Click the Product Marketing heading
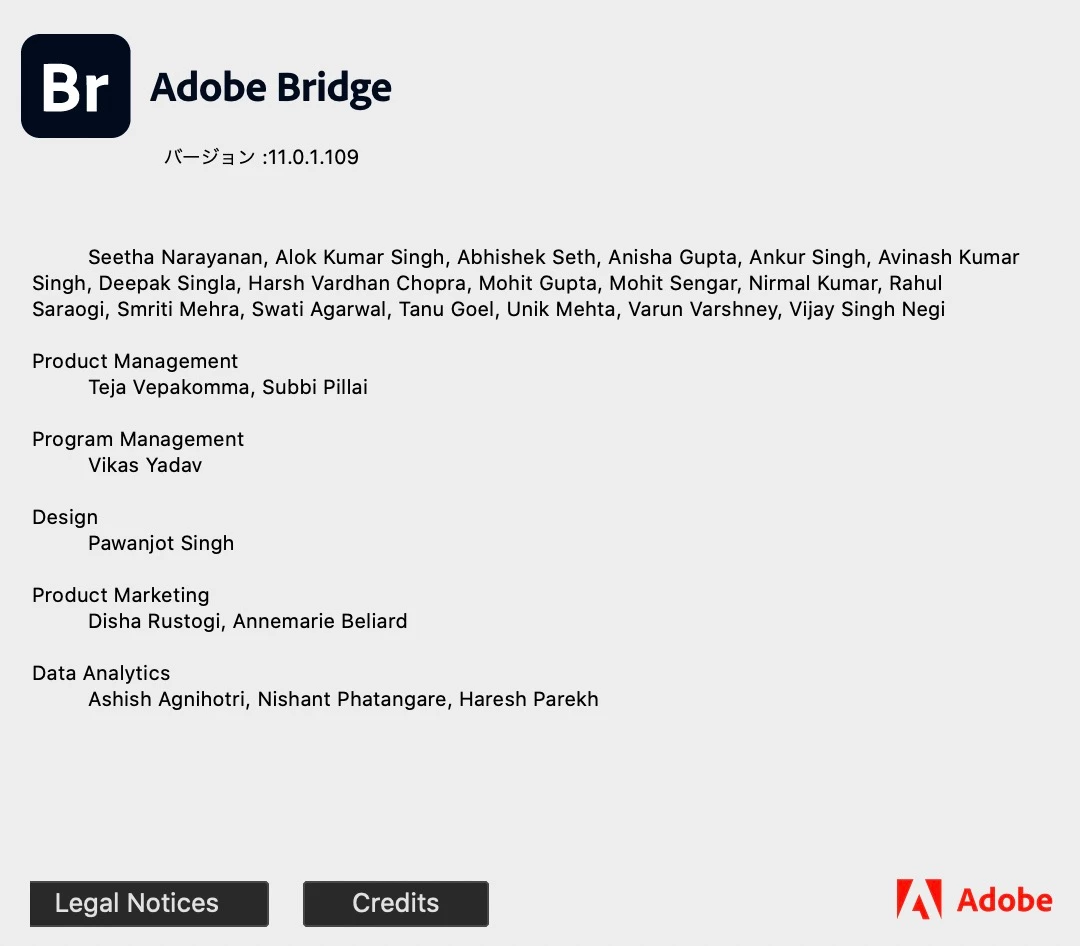Viewport: 1080px width, 946px height. (x=121, y=595)
